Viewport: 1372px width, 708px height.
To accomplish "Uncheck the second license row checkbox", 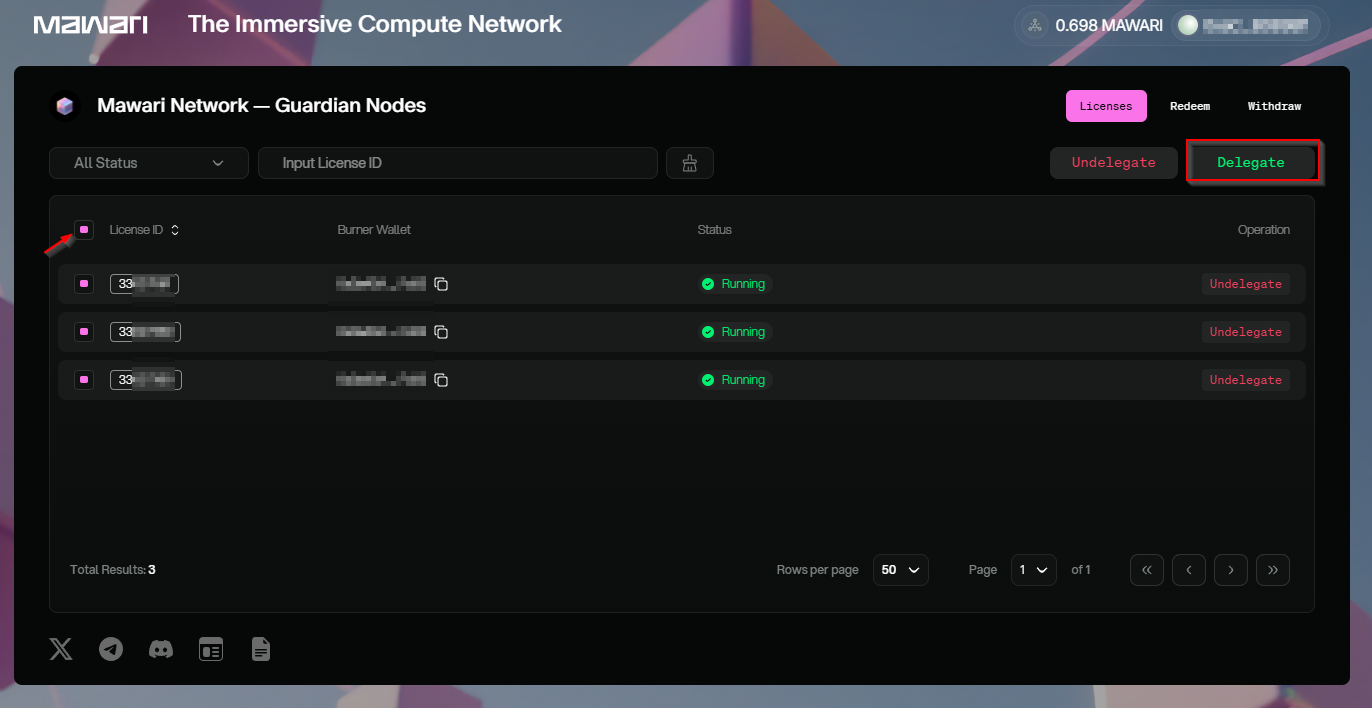I will pos(84,332).
